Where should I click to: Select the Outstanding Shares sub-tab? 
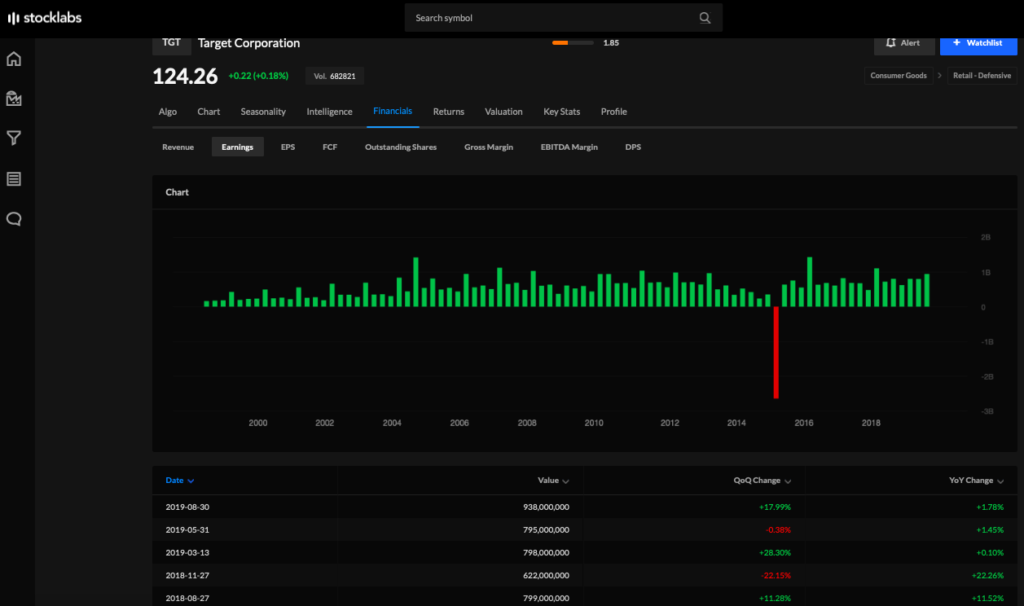(x=401, y=147)
